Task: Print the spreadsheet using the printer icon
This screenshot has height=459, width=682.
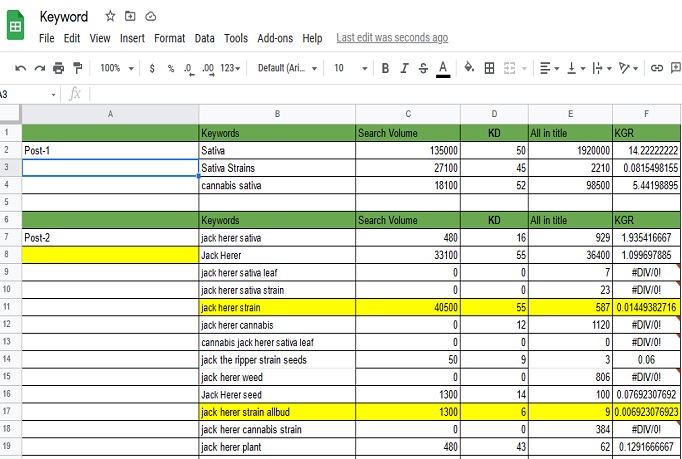Action: (58, 68)
